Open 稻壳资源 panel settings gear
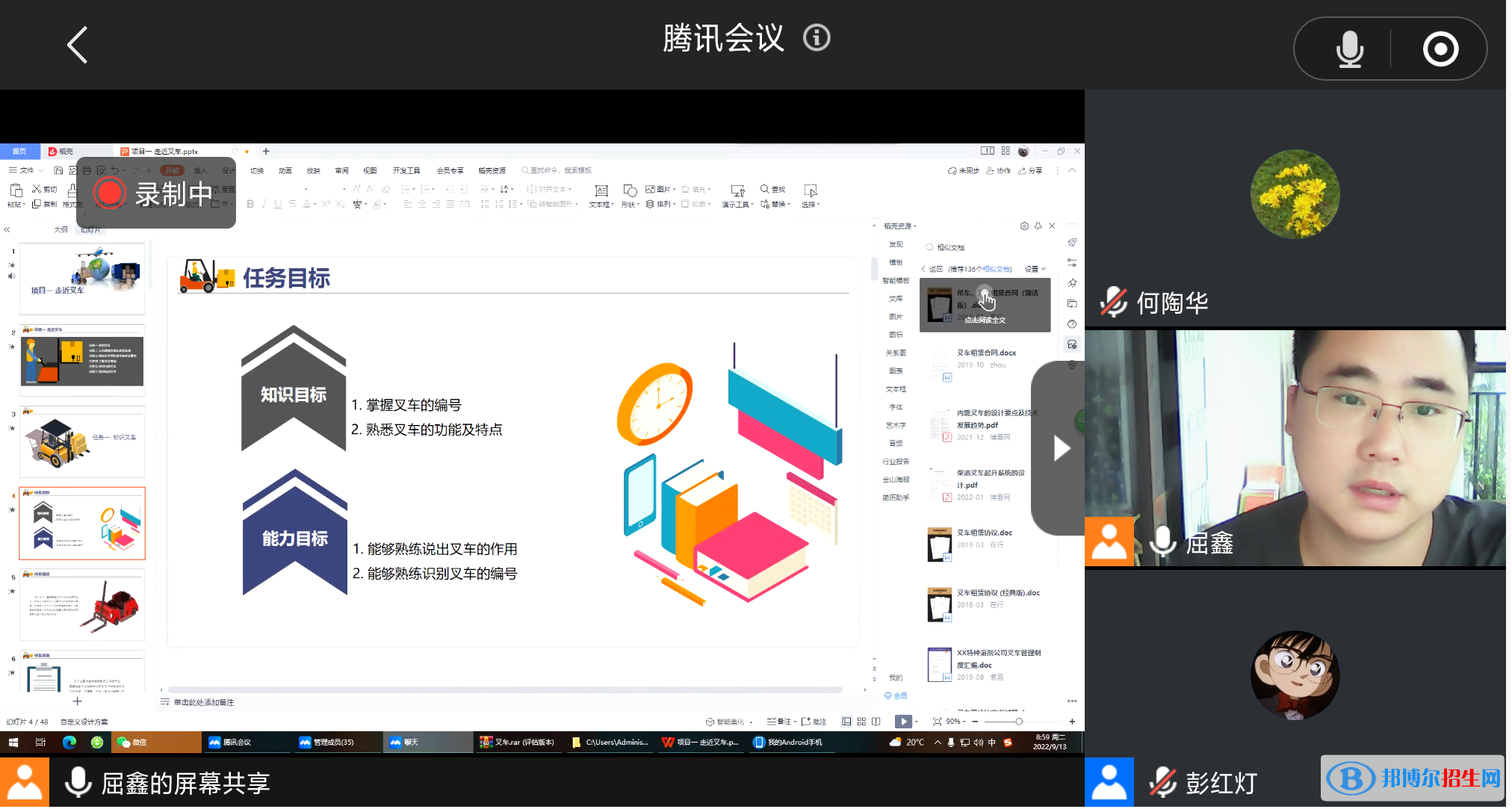This screenshot has height=809, width=1512. point(1024,226)
